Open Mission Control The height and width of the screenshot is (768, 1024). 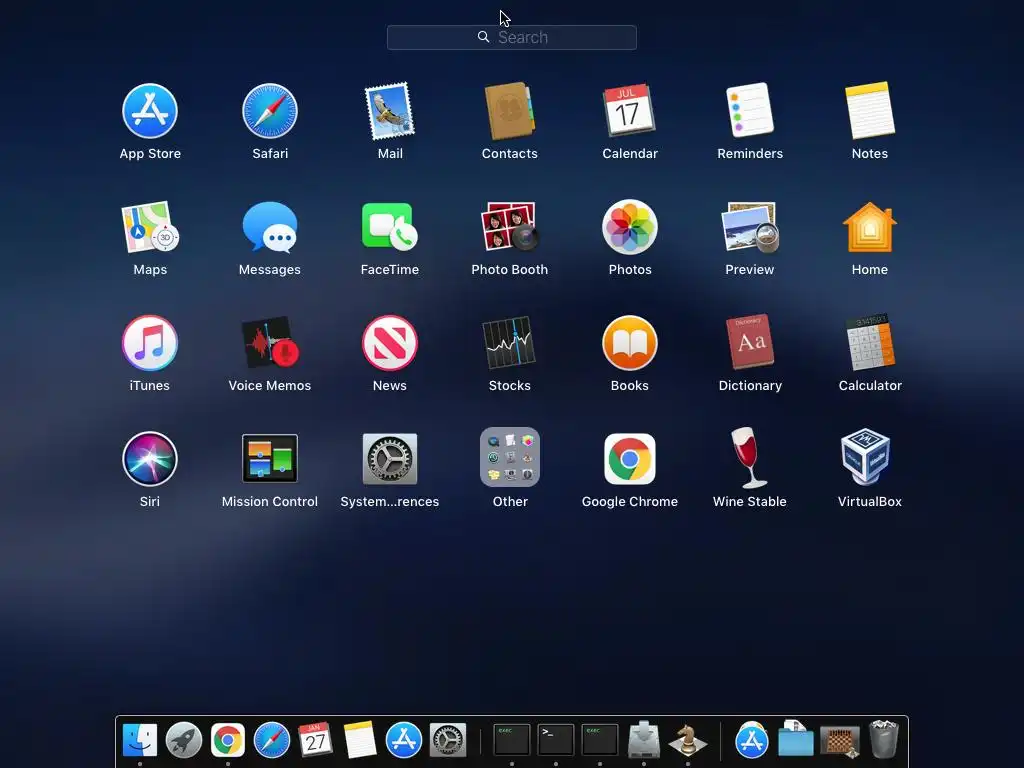270,458
